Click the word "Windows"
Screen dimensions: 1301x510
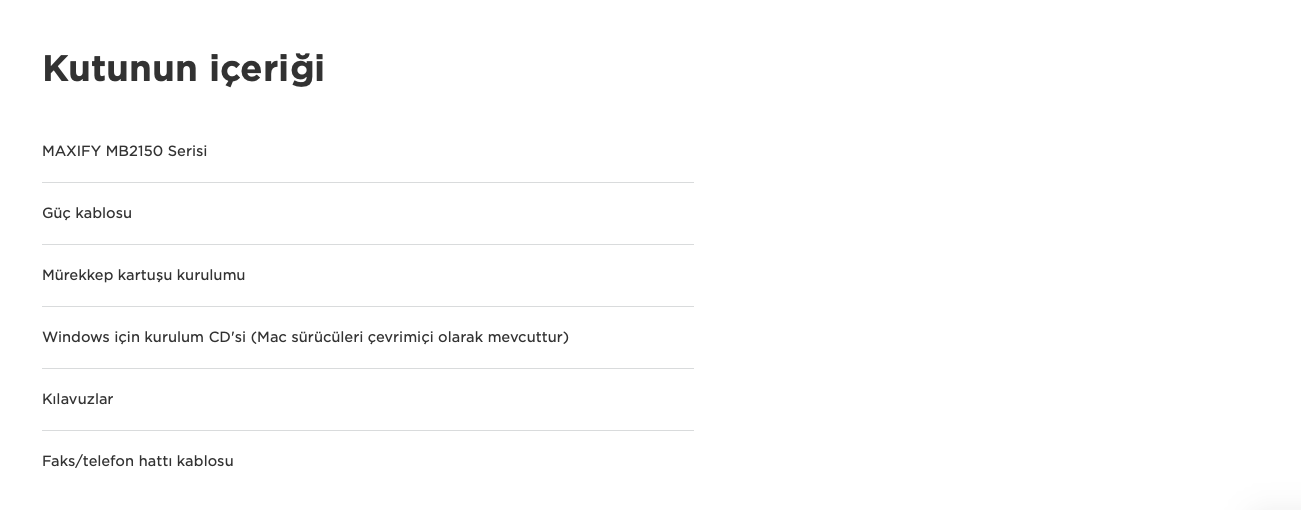[75, 337]
